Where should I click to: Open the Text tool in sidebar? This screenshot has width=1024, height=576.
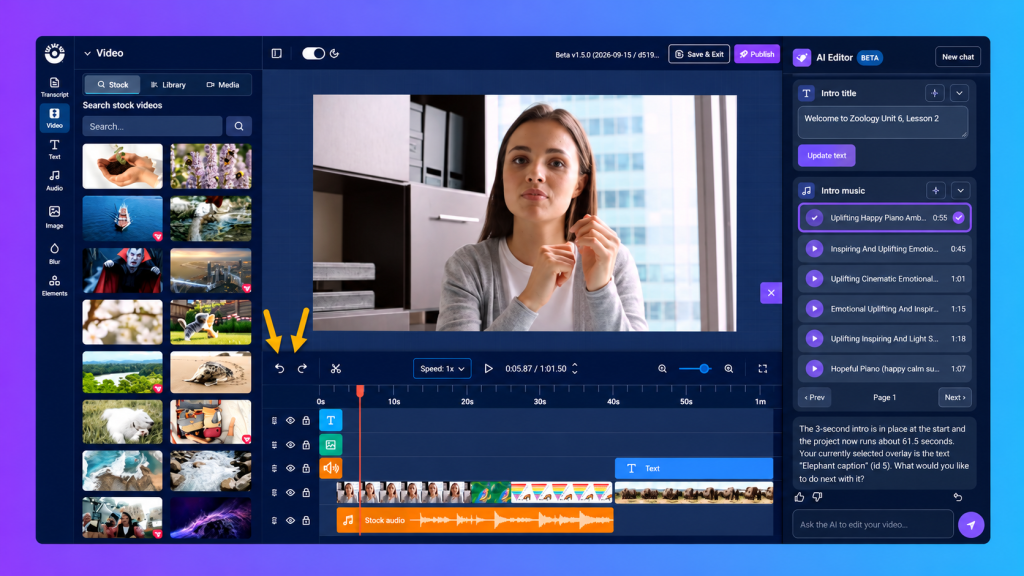[x=54, y=149]
